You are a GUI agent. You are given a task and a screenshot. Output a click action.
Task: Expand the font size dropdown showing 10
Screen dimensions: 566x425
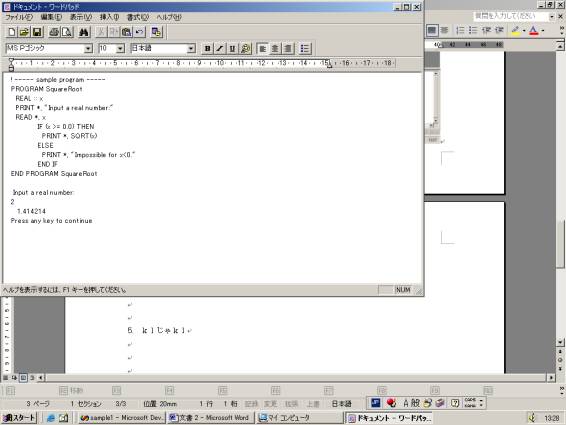[121, 48]
